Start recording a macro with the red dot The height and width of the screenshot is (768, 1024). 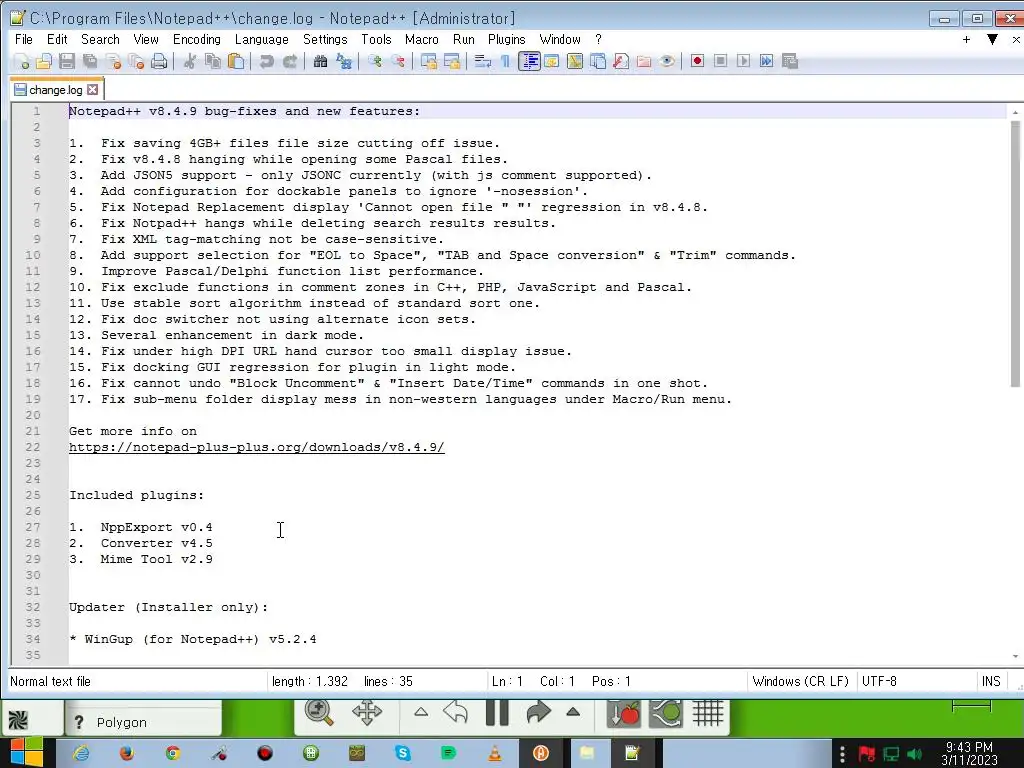pyautogui.click(x=697, y=61)
